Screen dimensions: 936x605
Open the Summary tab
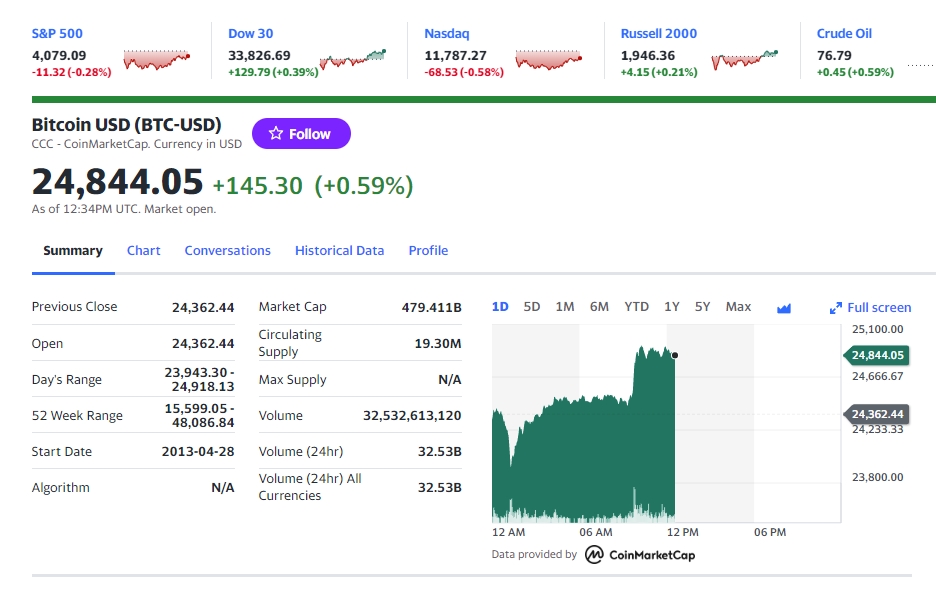click(x=73, y=251)
